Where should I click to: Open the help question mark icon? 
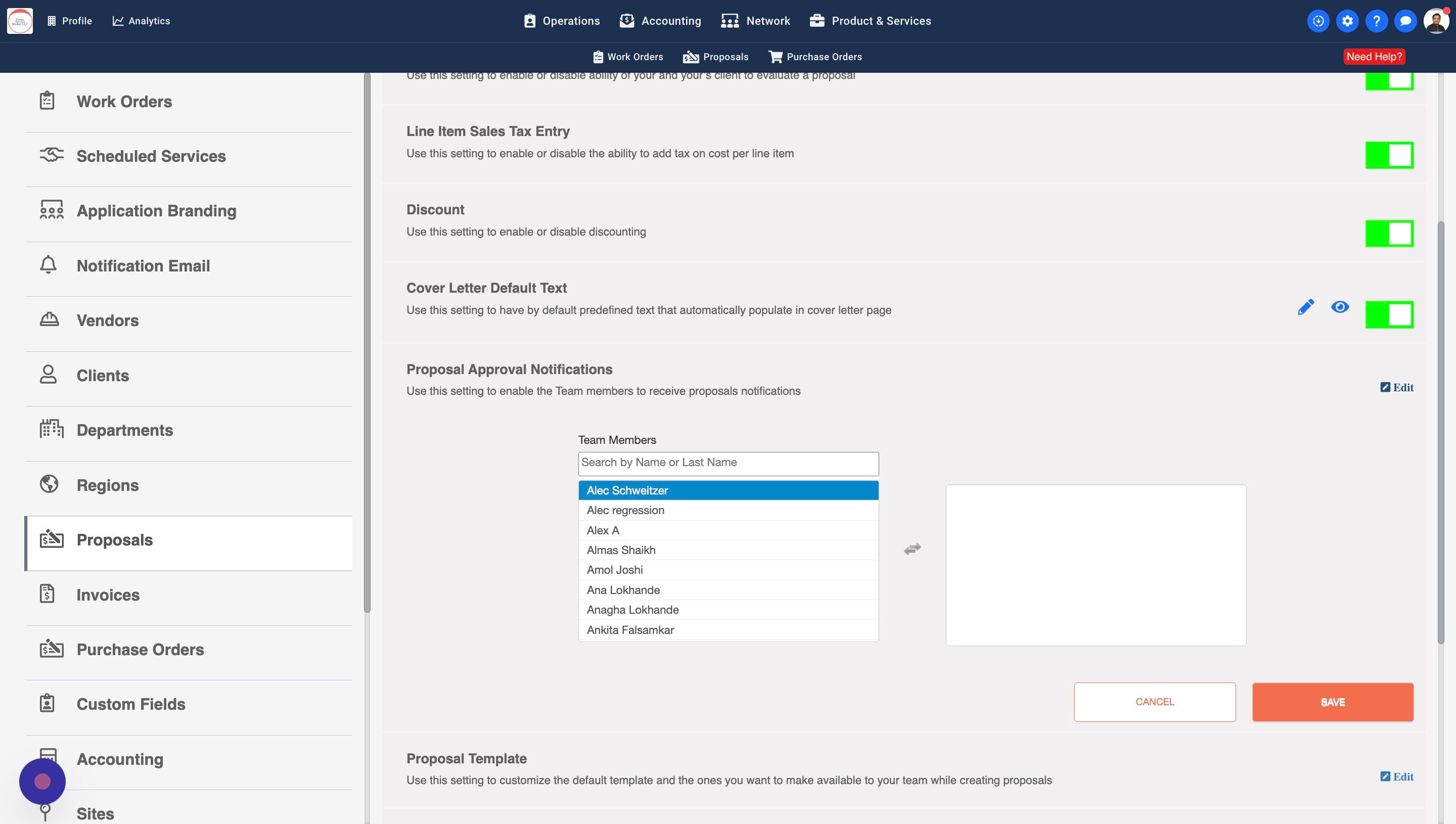coord(1376,21)
